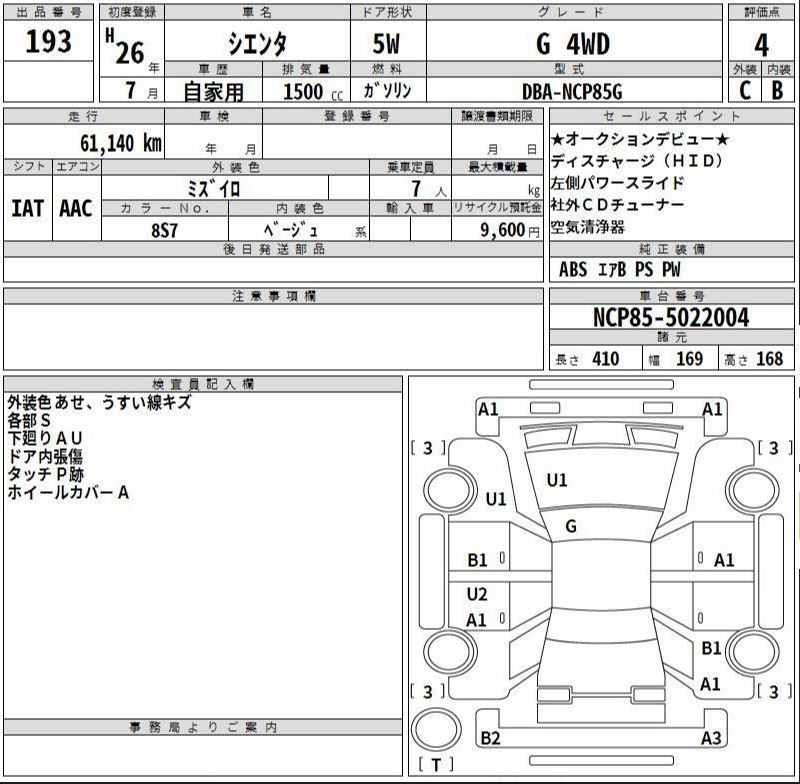Select the mileage 61,140 km
800x784 pixels.
pyautogui.click(x=121, y=143)
